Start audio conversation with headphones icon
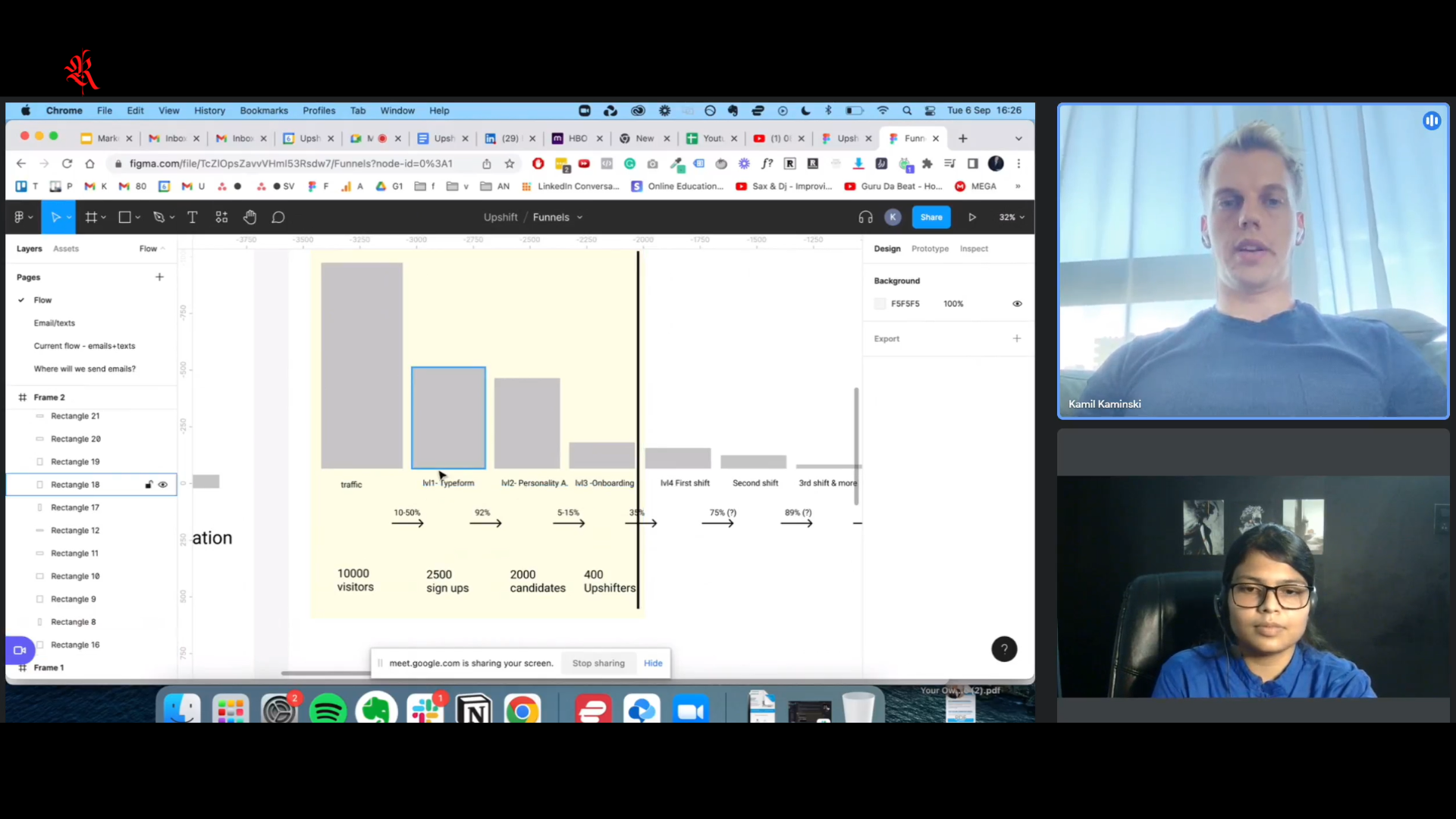 click(865, 218)
